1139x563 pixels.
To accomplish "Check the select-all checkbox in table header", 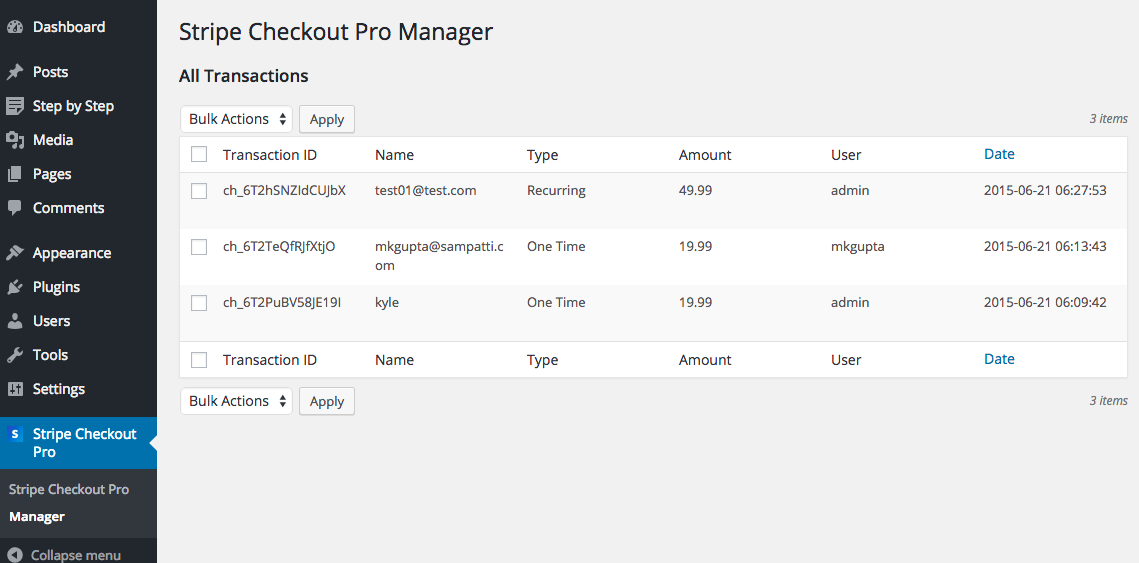I will [199, 154].
